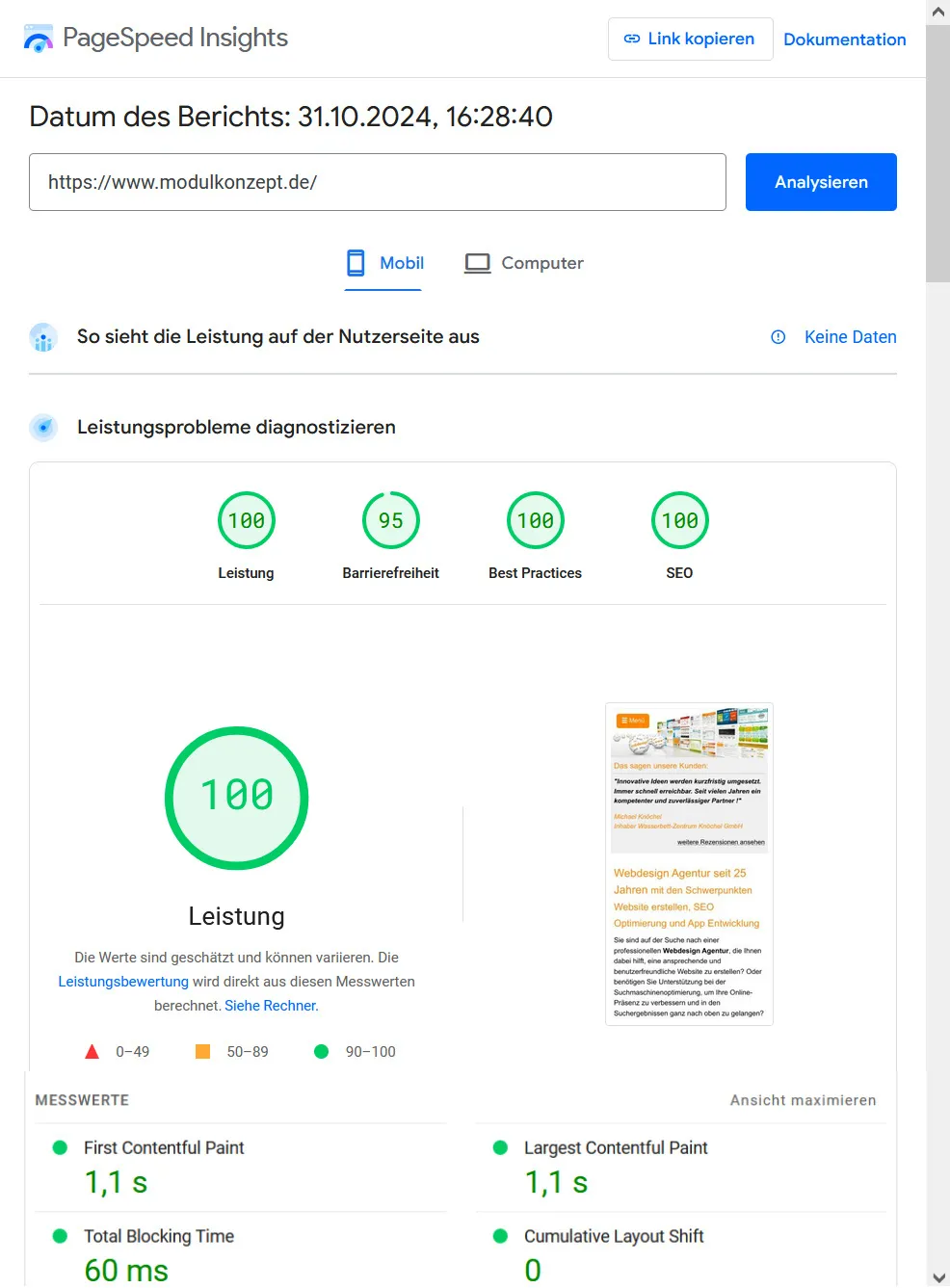Click the URL input field
950x1288 pixels.
point(377,182)
